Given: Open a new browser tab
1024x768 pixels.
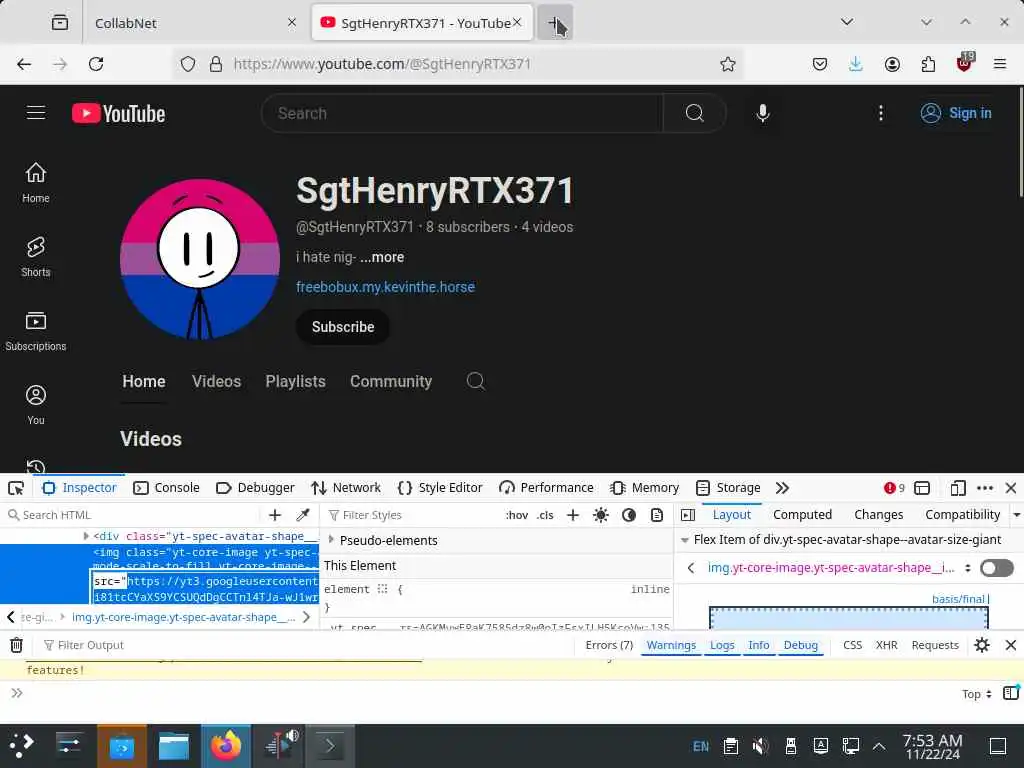Looking at the screenshot, I should 554,23.
